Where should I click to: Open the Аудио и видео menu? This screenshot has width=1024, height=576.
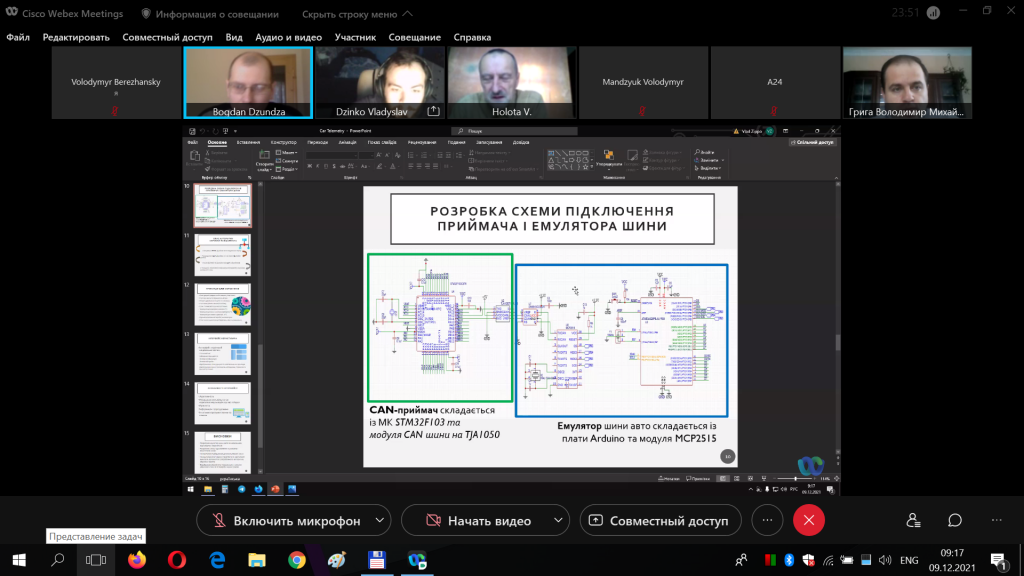tap(289, 37)
